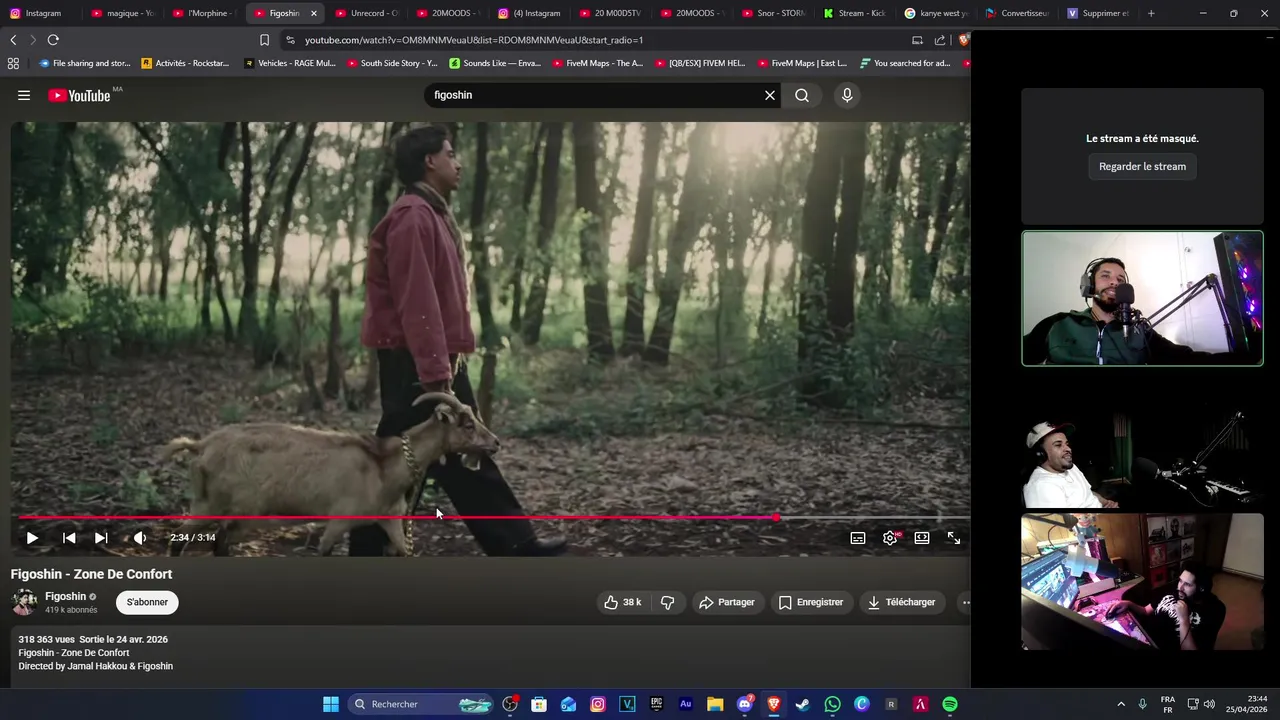1280x720 pixels.
Task: Open Figoshin channel name link
Action: coord(66,596)
